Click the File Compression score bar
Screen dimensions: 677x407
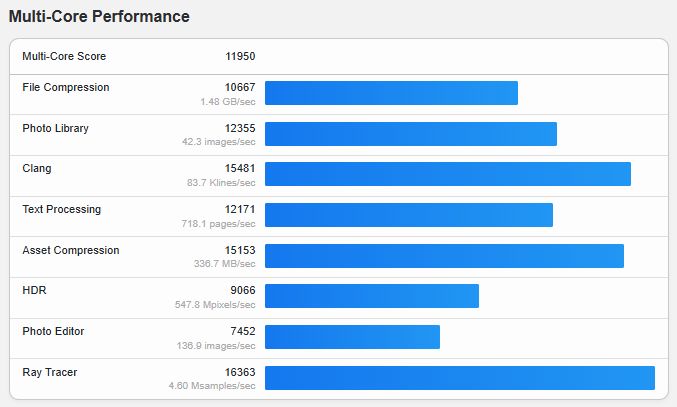[391, 93]
